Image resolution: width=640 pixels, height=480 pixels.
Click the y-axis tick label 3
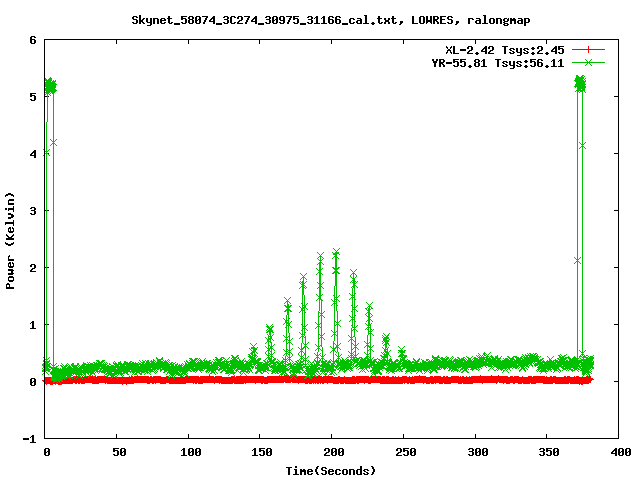click(x=33, y=211)
